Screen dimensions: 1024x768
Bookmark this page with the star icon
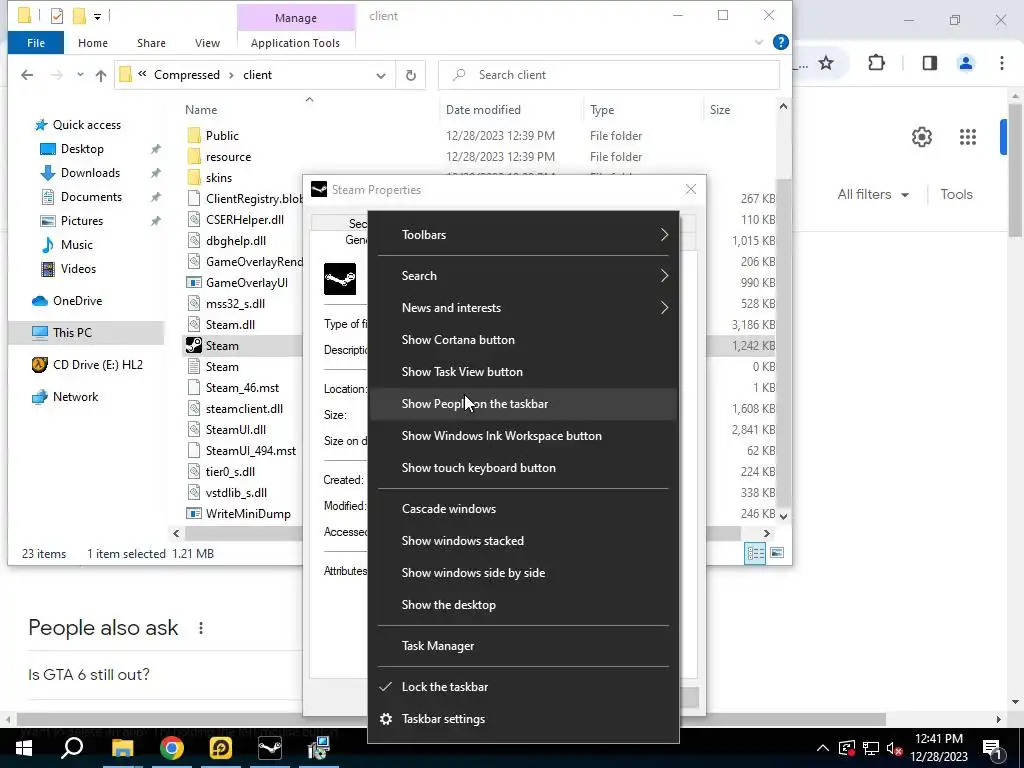pyautogui.click(x=826, y=63)
